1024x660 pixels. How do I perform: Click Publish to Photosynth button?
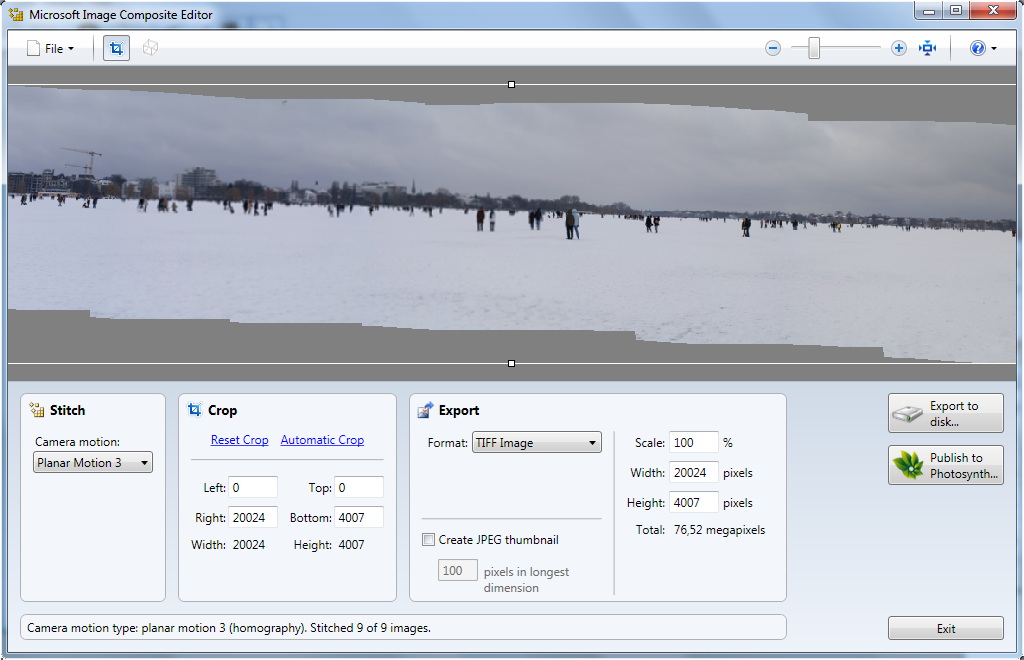pyautogui.click(x=945, y=465)
